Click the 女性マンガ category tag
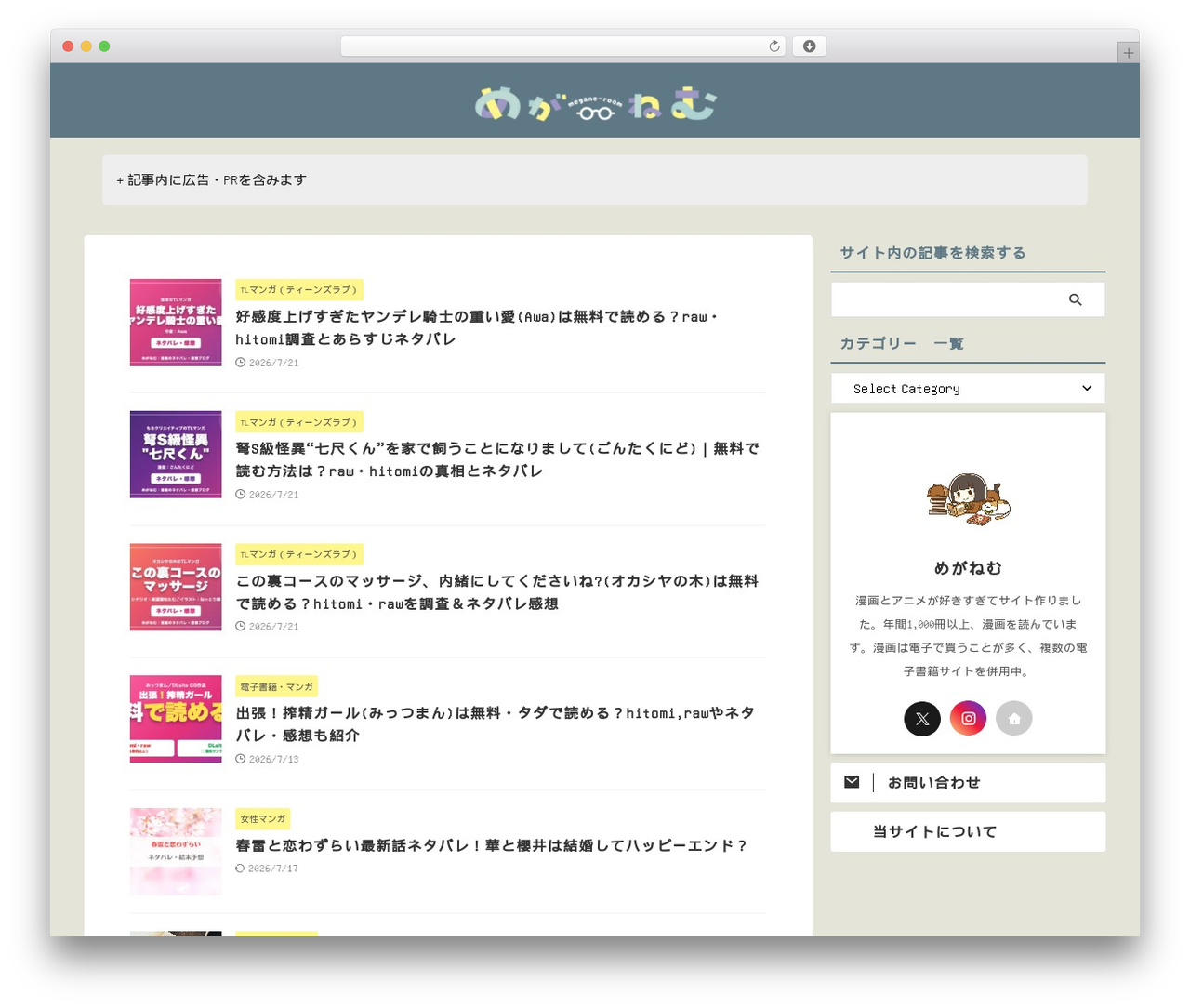Image resolution: width=1190 pixels, height=1008 pixels. click(263, 819)
